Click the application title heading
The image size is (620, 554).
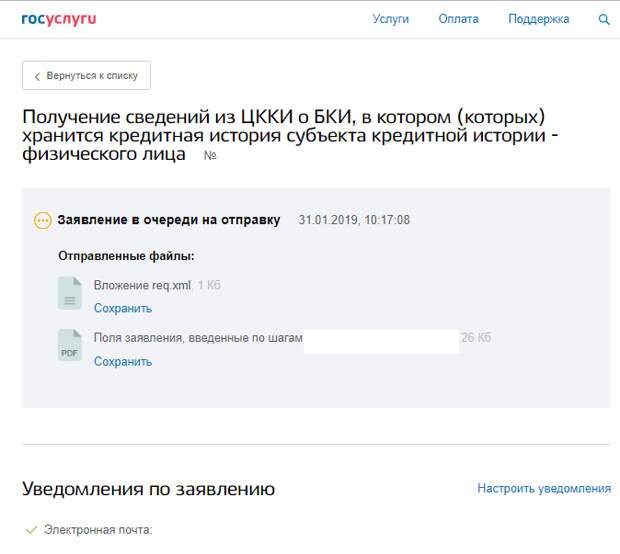click(x=291, y=135)
